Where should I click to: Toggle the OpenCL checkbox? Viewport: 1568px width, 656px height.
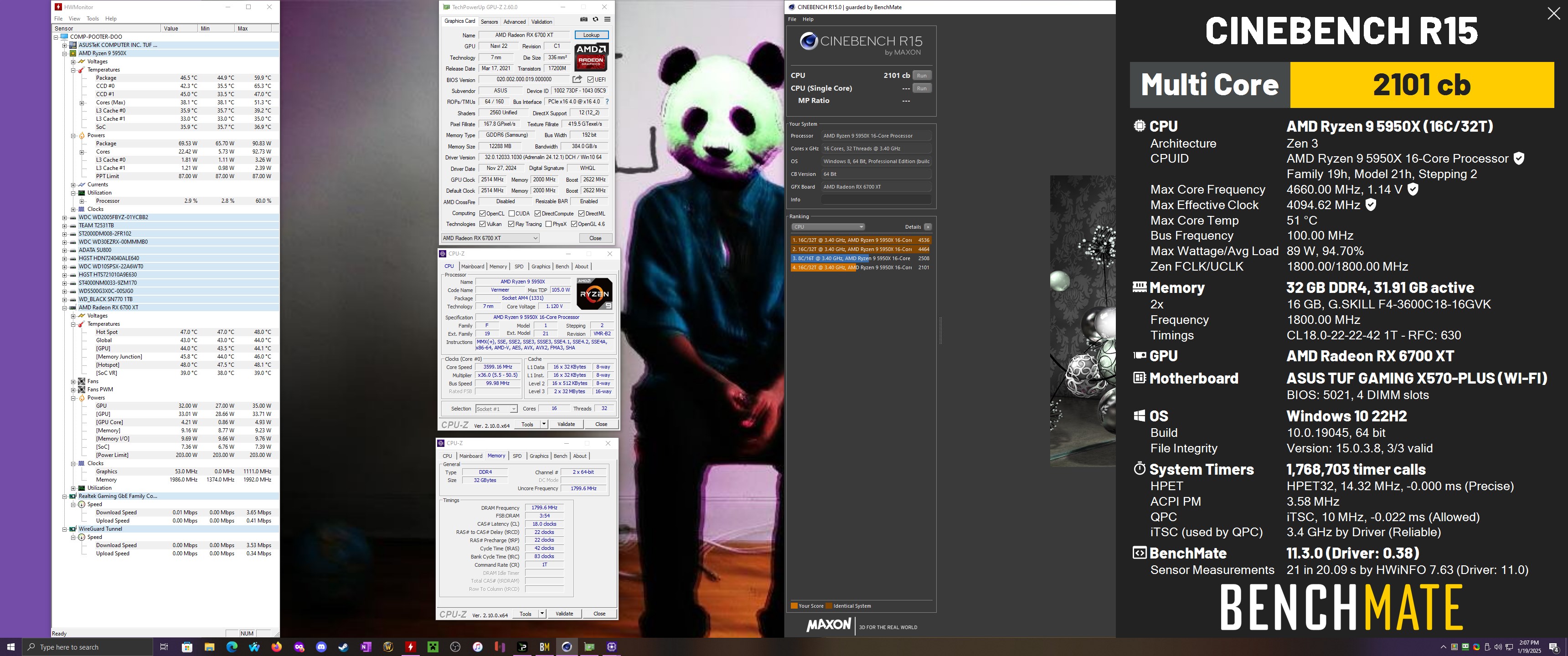(x=482, y=214)
